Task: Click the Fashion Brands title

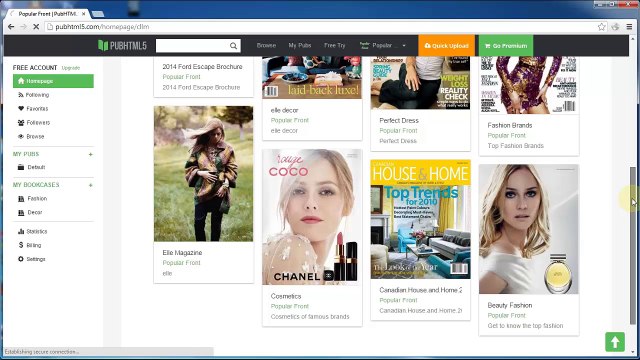Action: (509, 125)
